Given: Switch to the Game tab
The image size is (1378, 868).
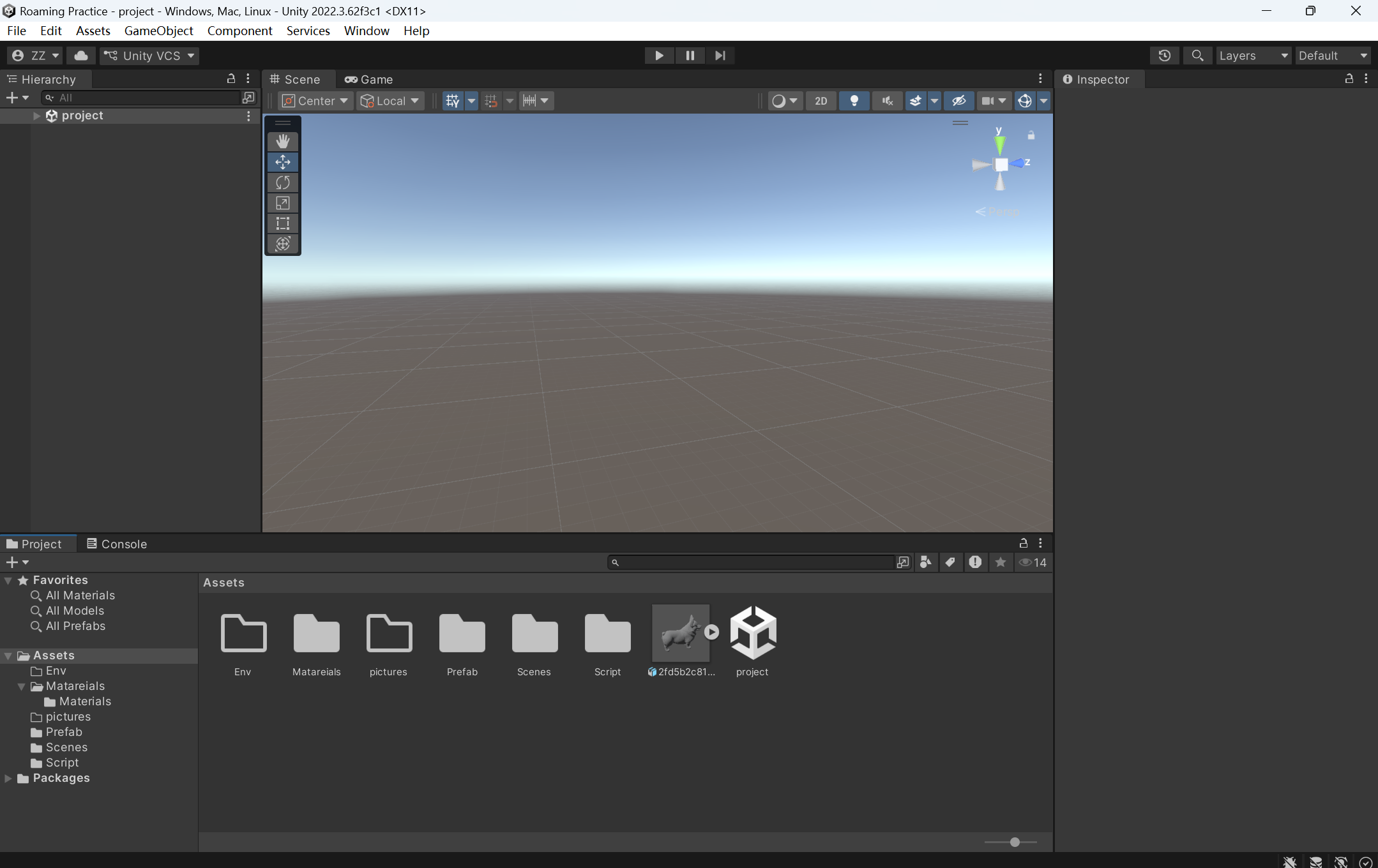Looking at the screenshot, I should coord(369,79).
